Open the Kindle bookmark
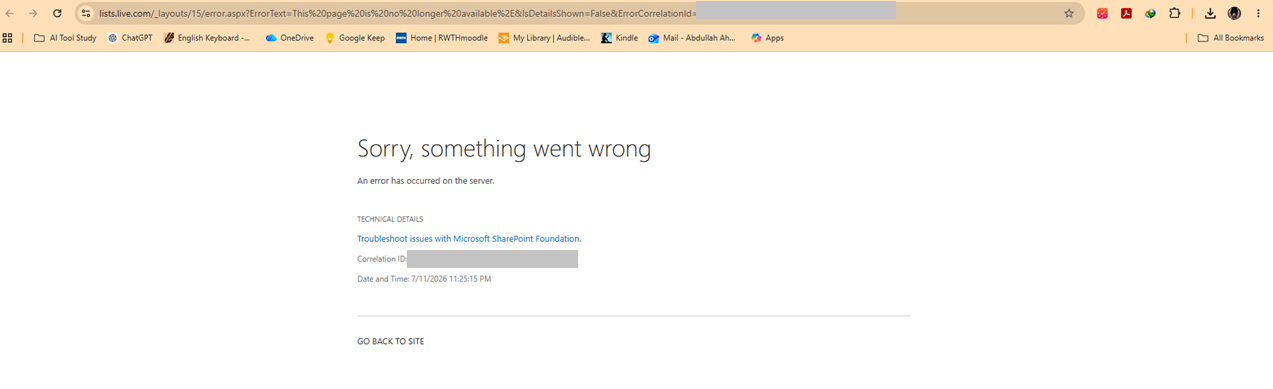1273x389 pixels. [x=619, y=38]
